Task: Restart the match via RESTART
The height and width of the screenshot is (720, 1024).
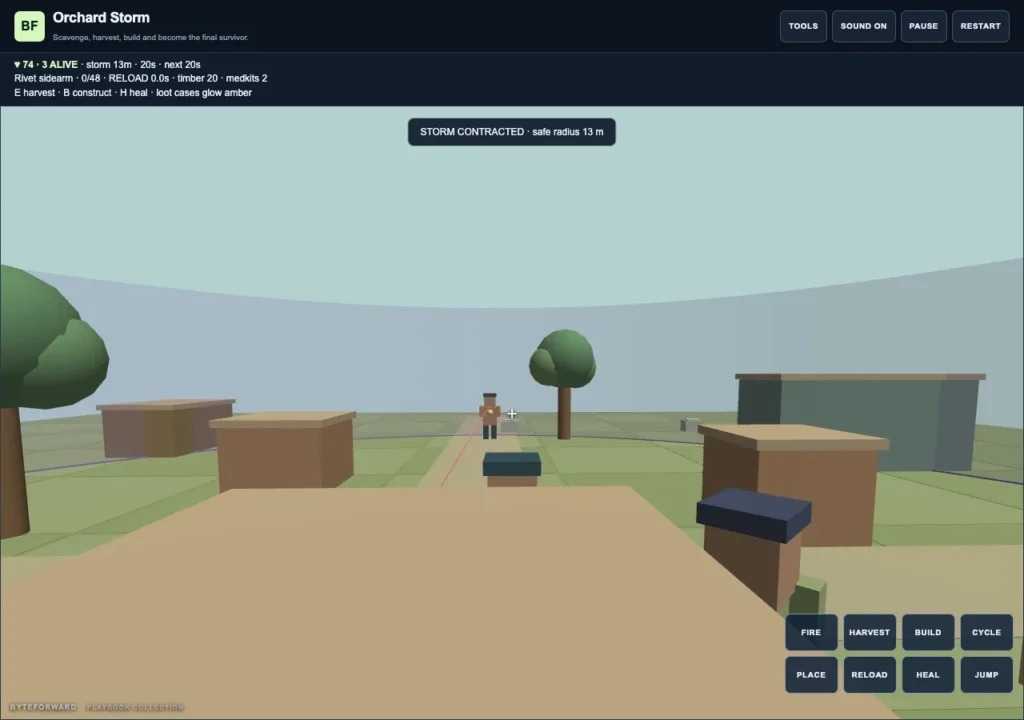Action: click(x=980, y=26)
